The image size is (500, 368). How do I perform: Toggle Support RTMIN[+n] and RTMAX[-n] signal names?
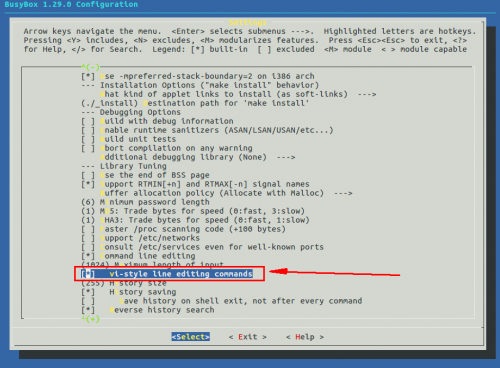tap(195, 184)
